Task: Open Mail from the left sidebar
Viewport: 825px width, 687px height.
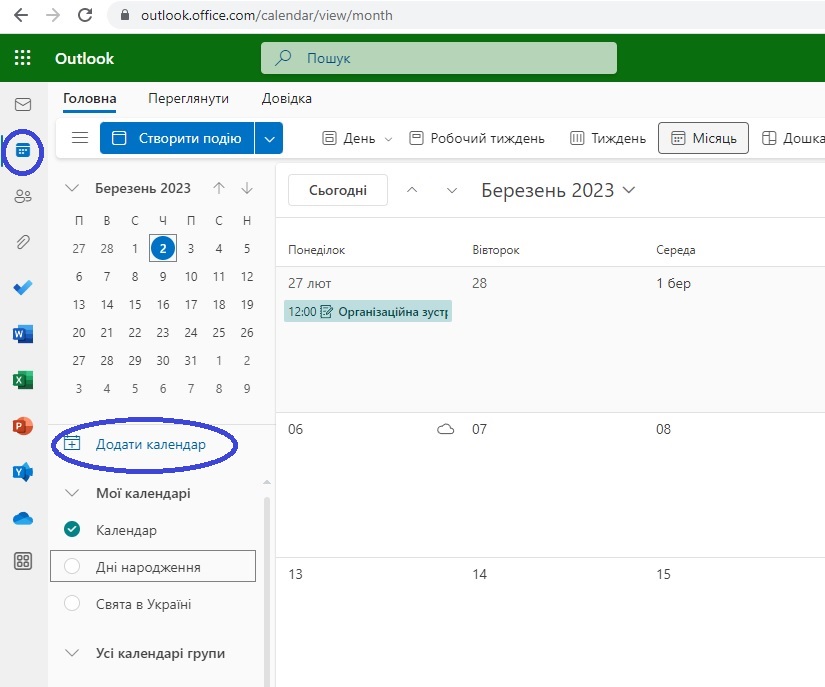Action: [x=23, y=104]
